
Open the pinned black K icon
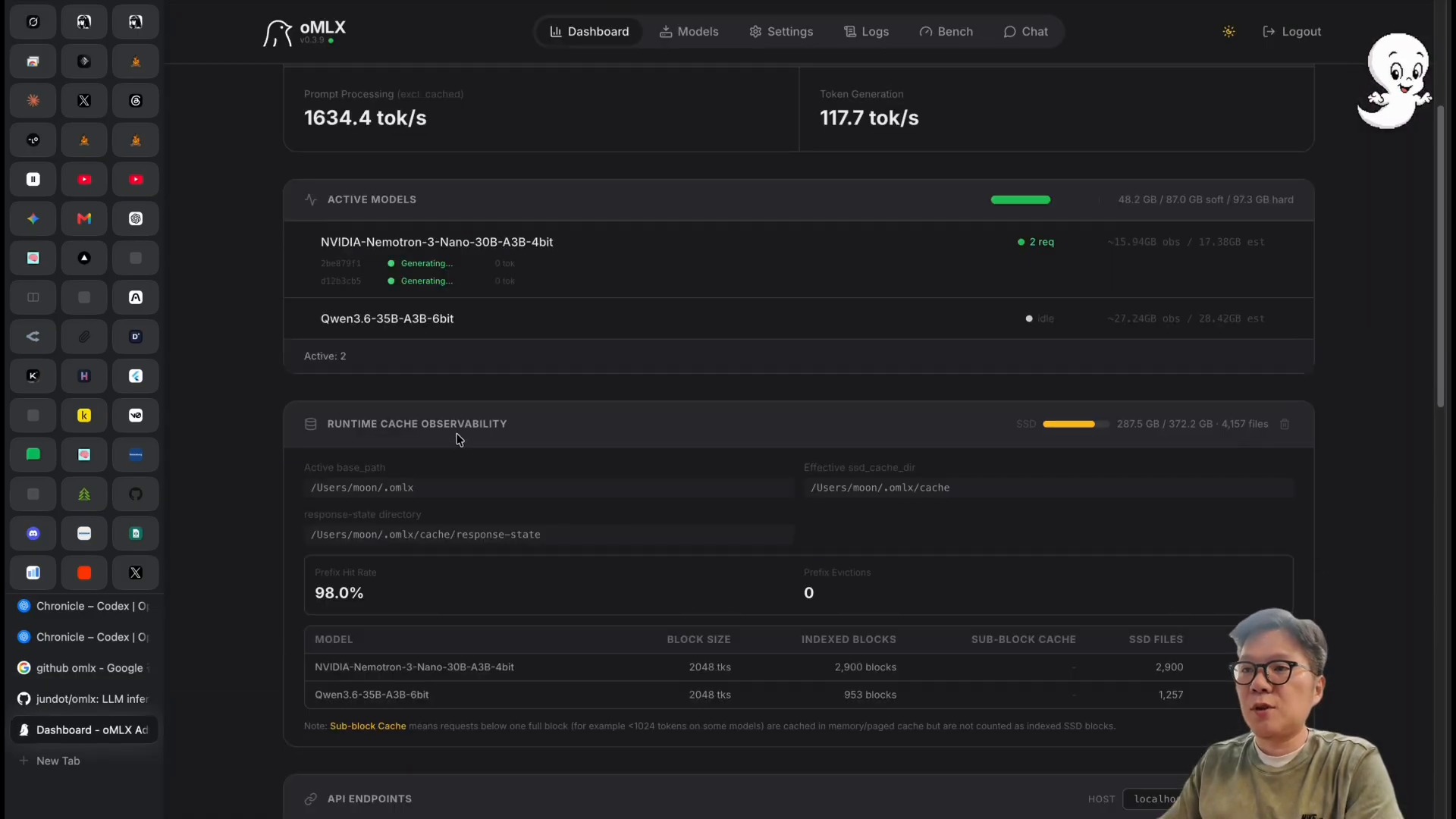click(x=33, y=376)
